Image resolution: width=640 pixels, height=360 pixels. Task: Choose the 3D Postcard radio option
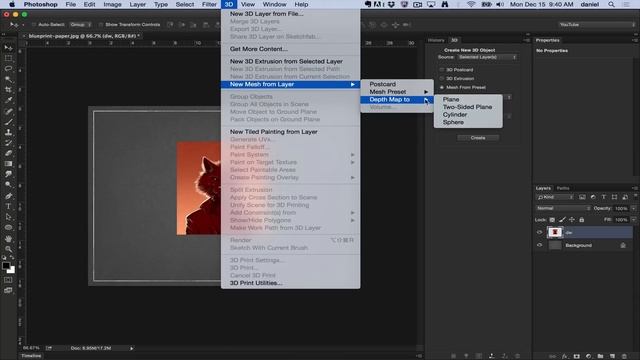click(x=442, y=70)
